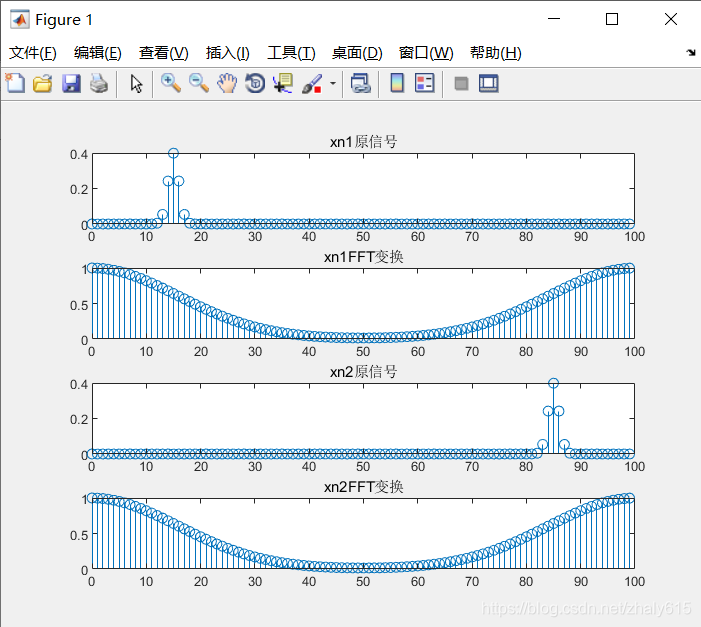The width and height of the screenshot is (701, 627).
Task: Click the title 'xn2FFT变换'
Action: [363, 487]
